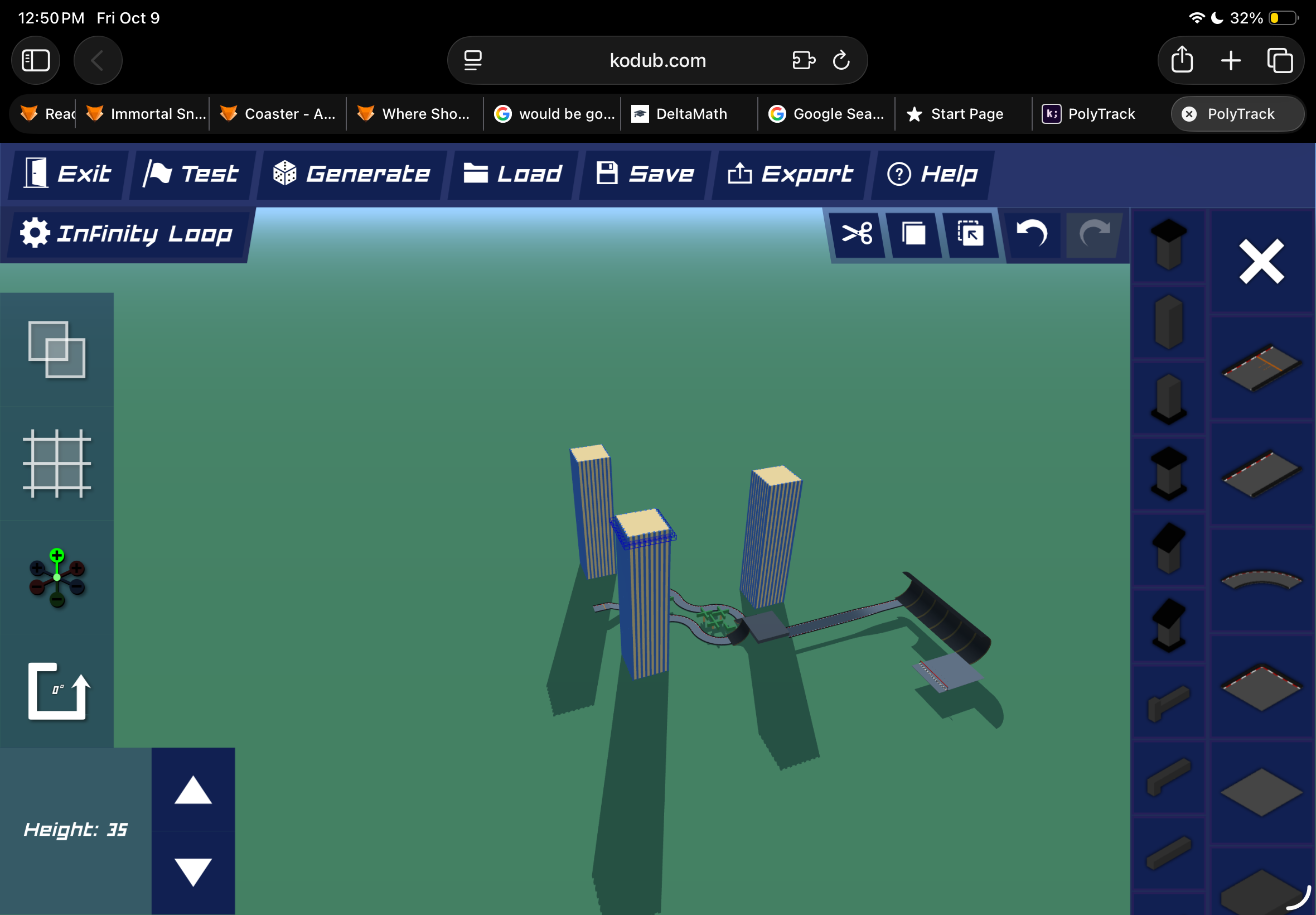Click the Height: 35 label
Image resolution: width=1316 pixels, height=915 pixels.
(x=76, y=830)
